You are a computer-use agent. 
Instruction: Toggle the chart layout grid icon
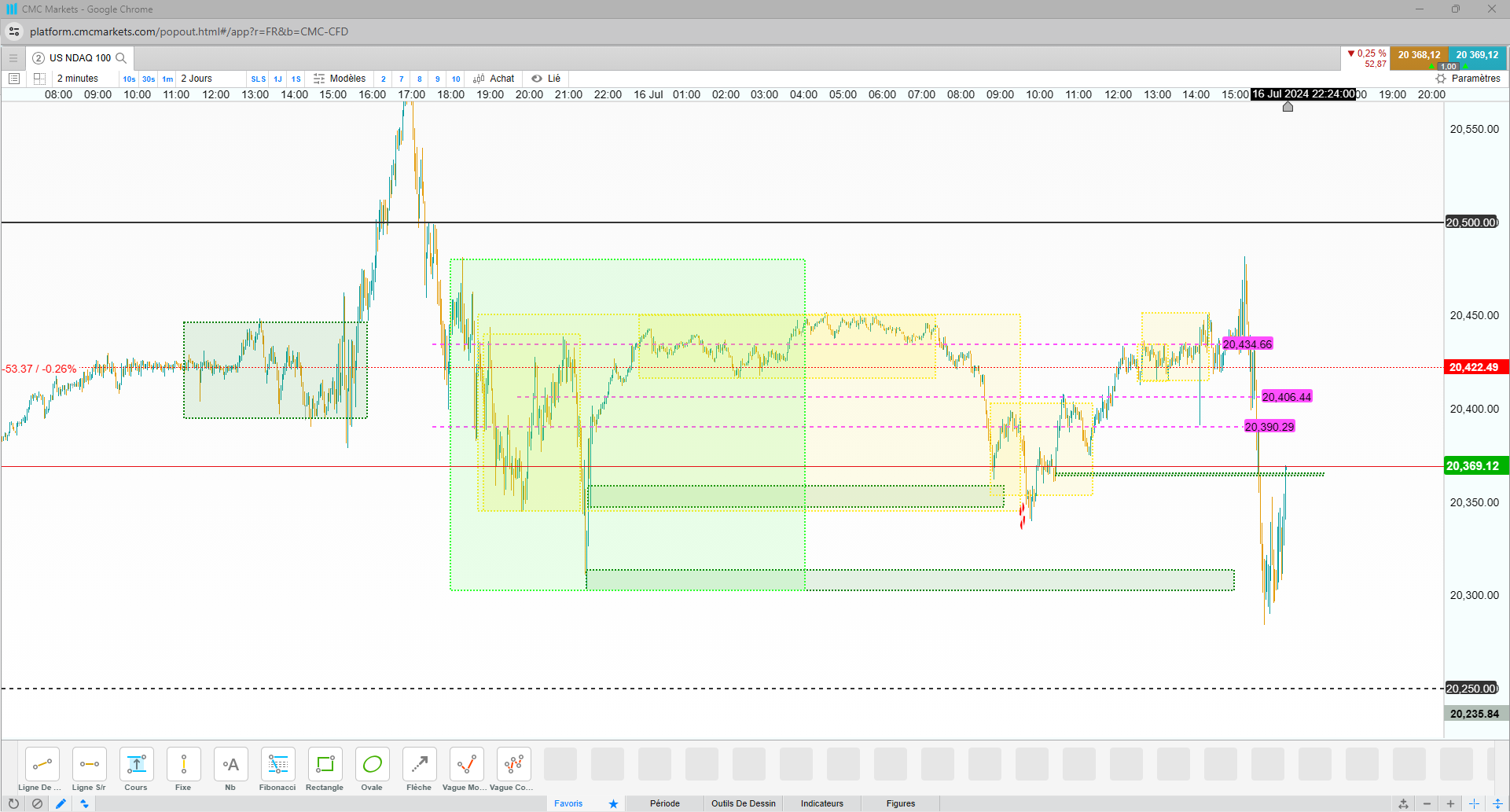tap(39, 79)
